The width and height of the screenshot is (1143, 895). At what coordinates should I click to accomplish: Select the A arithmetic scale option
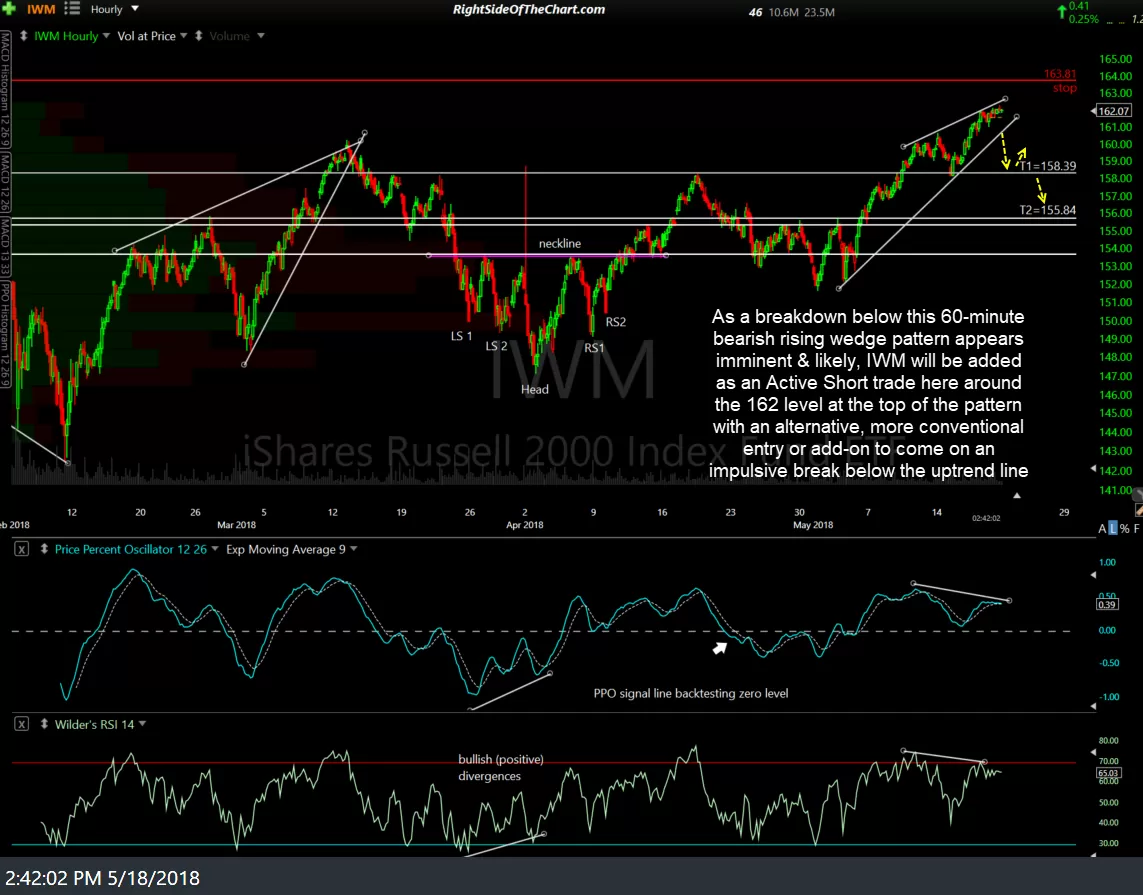click(1102, 528)
